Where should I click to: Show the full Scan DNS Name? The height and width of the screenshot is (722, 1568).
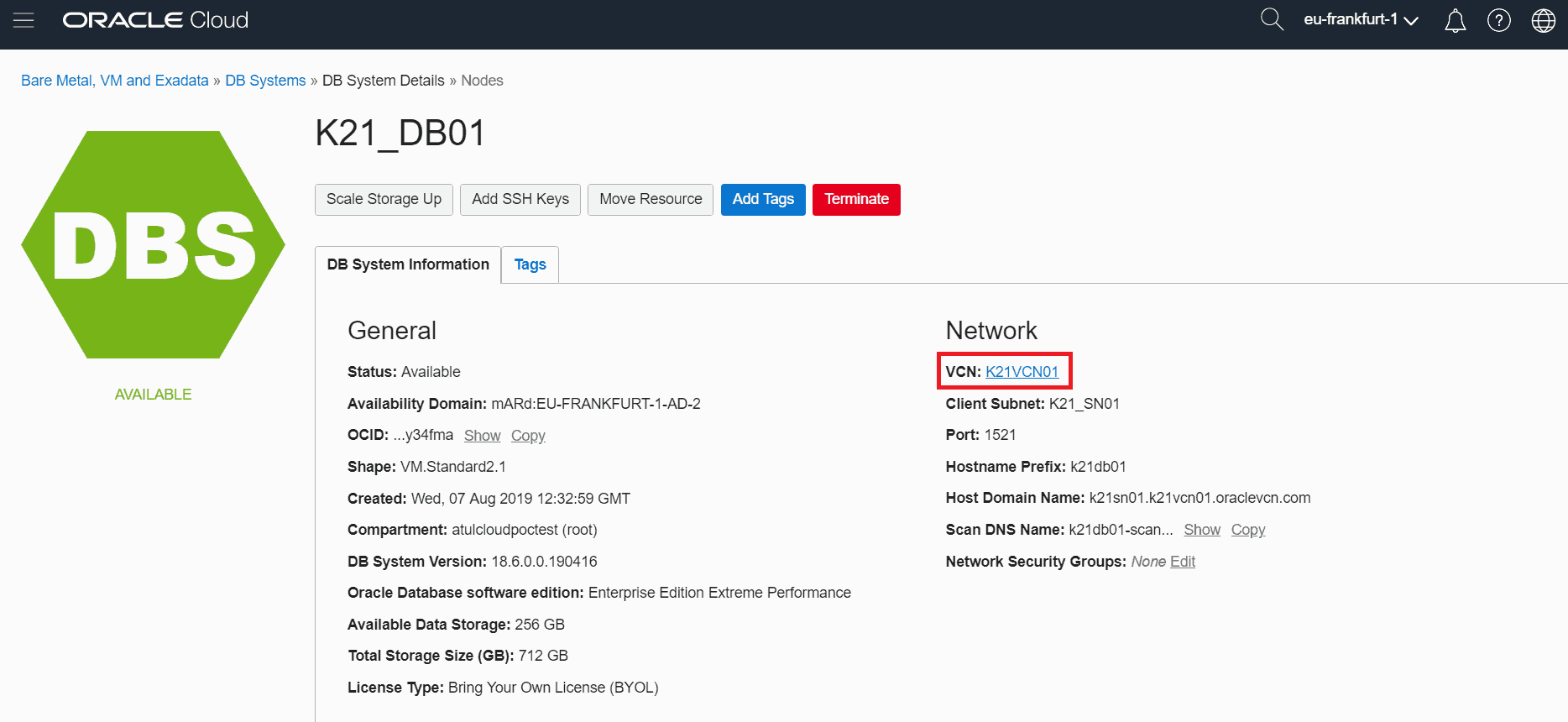(1202, 530)
